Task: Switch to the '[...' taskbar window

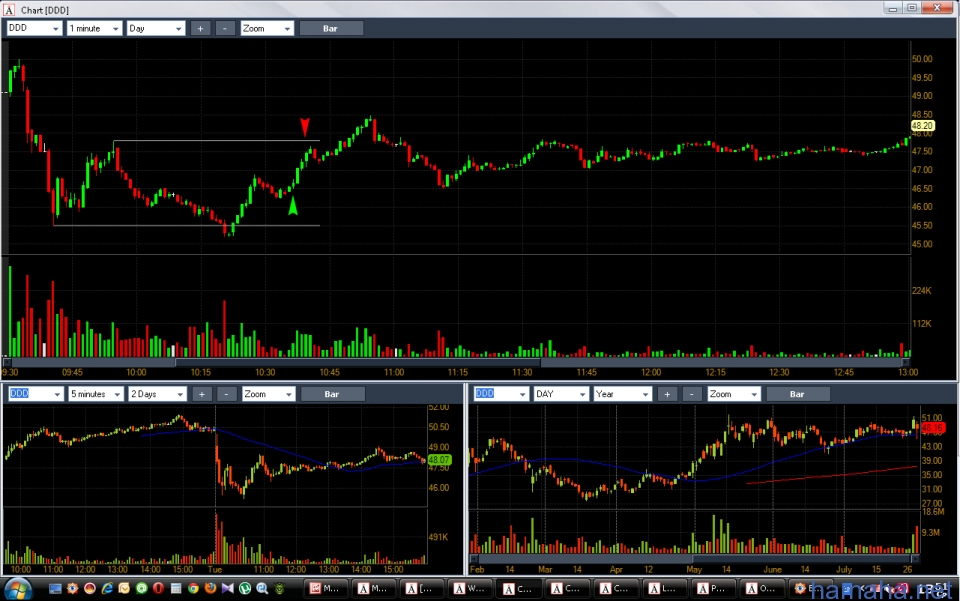Action: 421,589
